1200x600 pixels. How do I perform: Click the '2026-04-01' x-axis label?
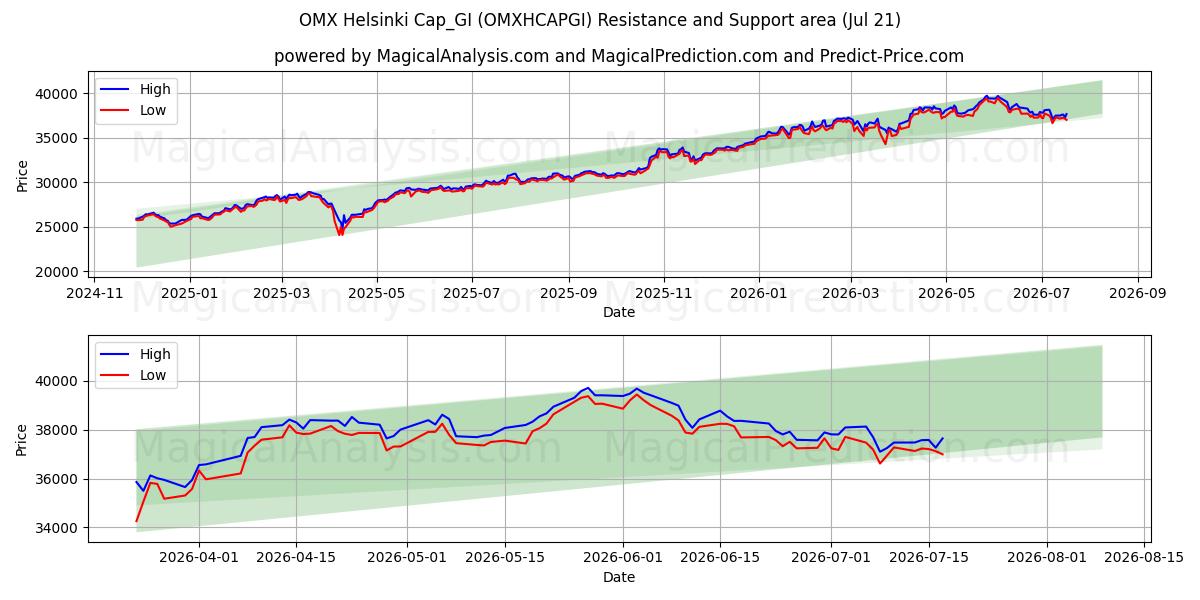tap(197, 559)
